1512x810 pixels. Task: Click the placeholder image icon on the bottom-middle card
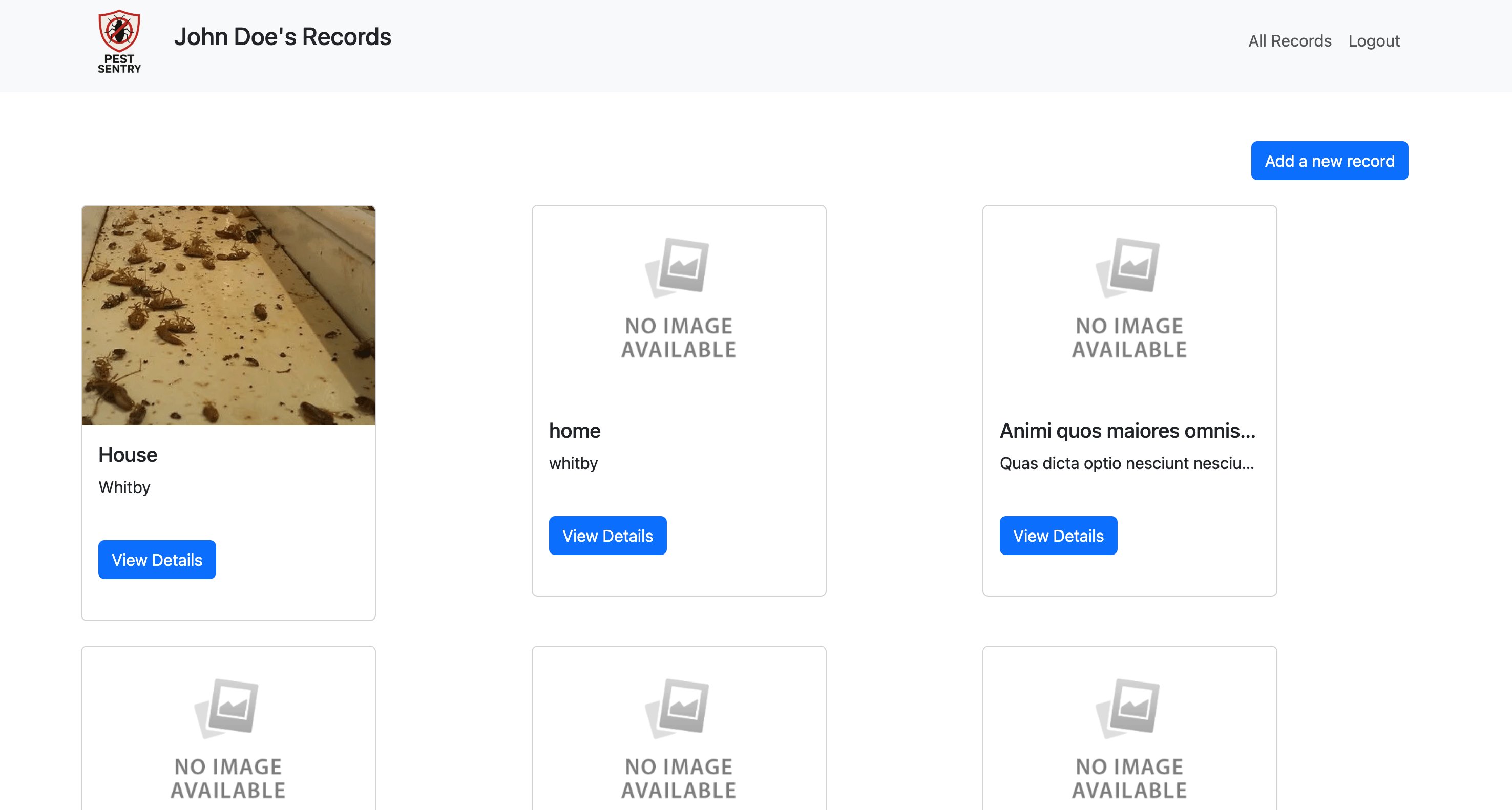pyautogui.click(x=678, y=708)
